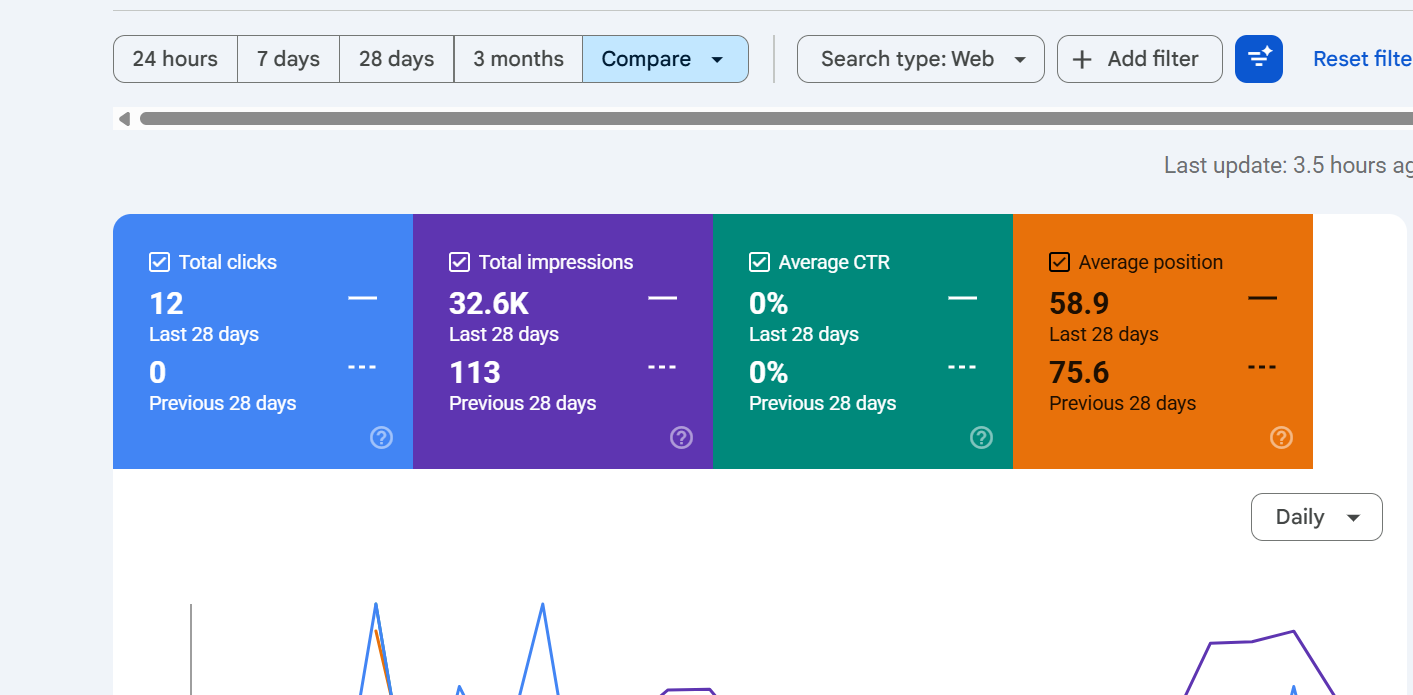The height and width of the screenshot is (695, 1413).
Task: Click the solid line legend on Total clicks
Action: pyautogui.click(x=362, y=297)
